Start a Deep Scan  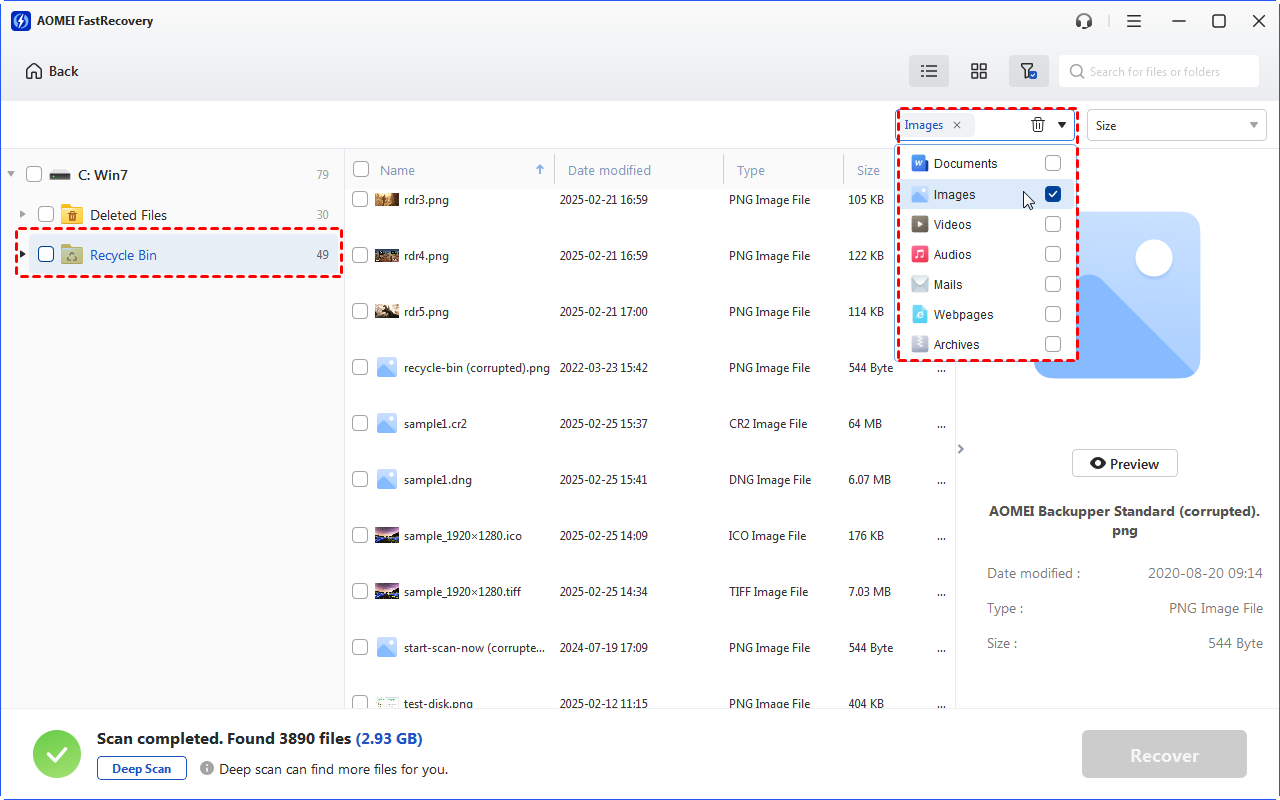point(142,769)
